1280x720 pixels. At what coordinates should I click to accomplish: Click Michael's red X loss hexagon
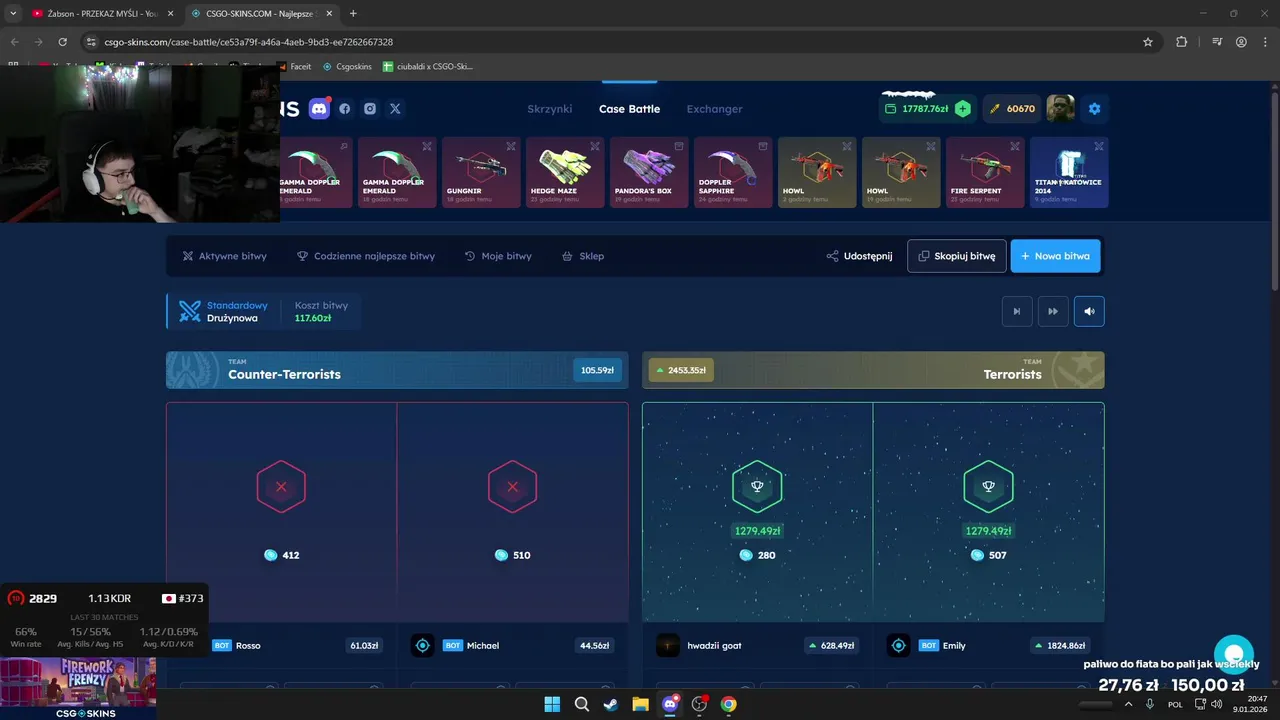pyautogui.click(x=512, y=487)
